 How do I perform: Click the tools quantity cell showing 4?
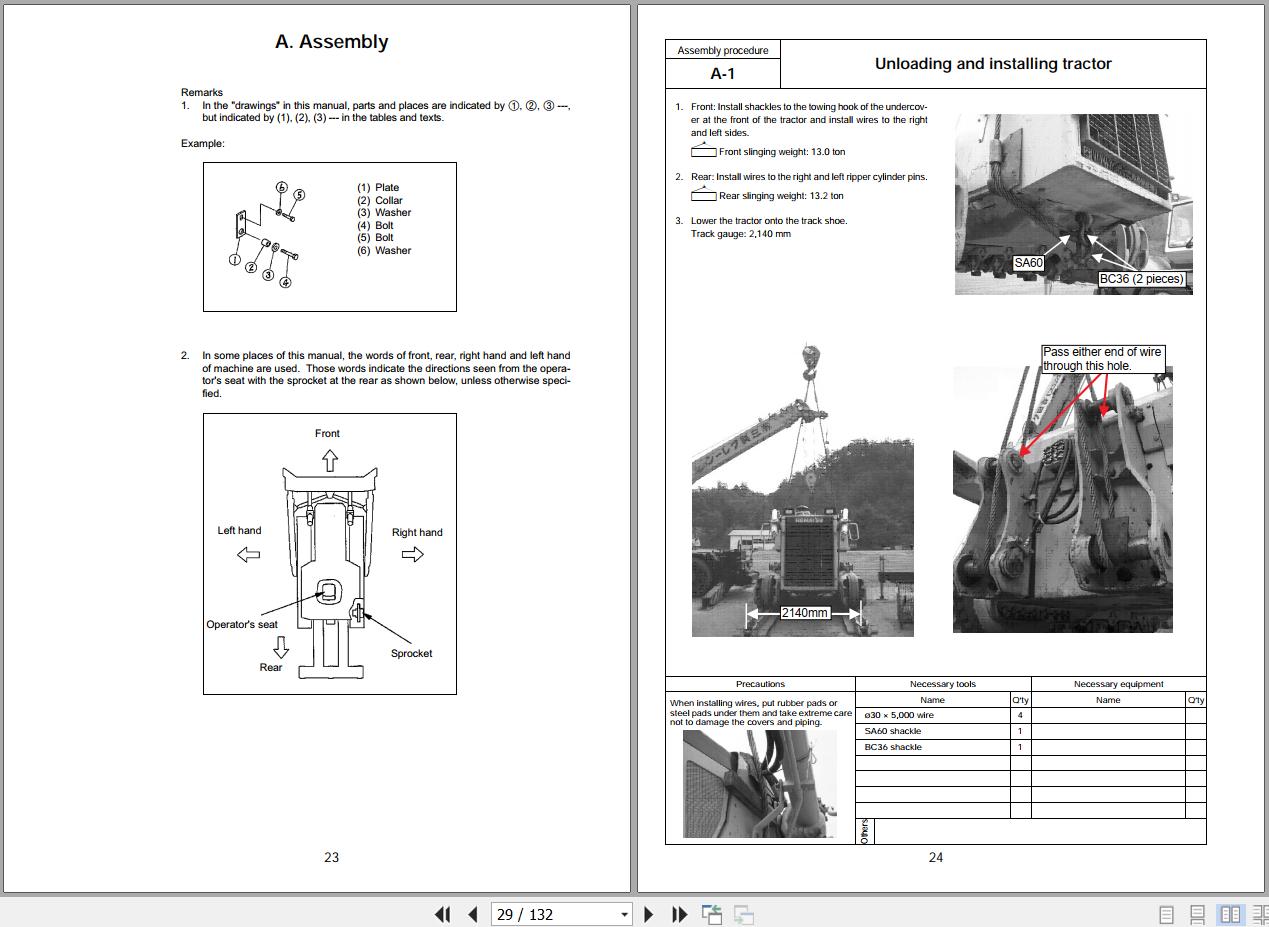(1020, 715)
